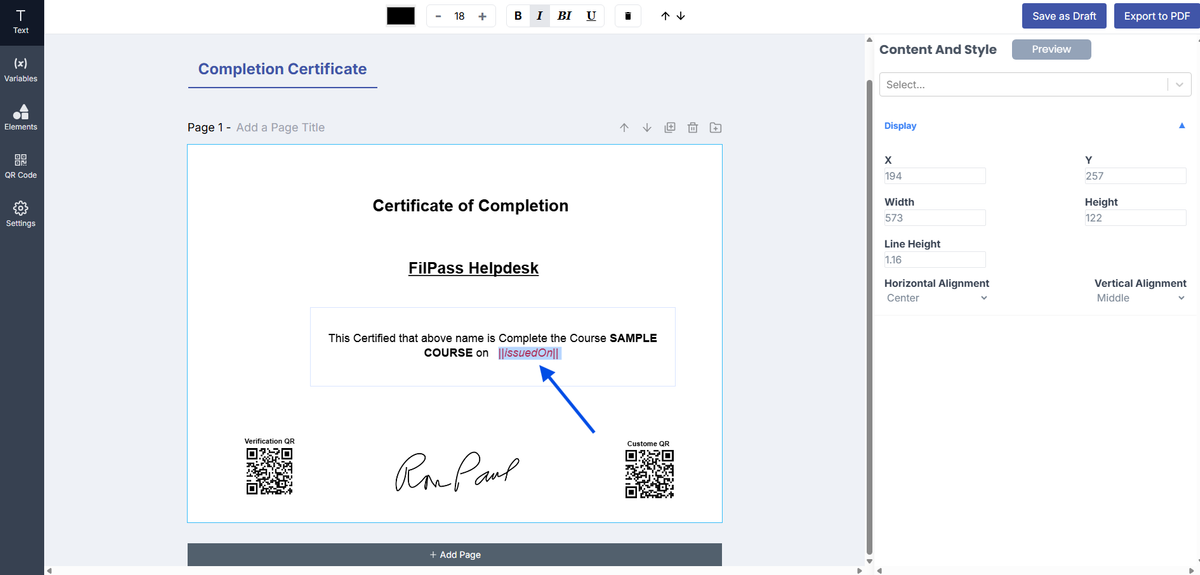The width and height of the screenshot is (1200, 575).
Task: Click the Width input field
Action: [x=935, y=218]
